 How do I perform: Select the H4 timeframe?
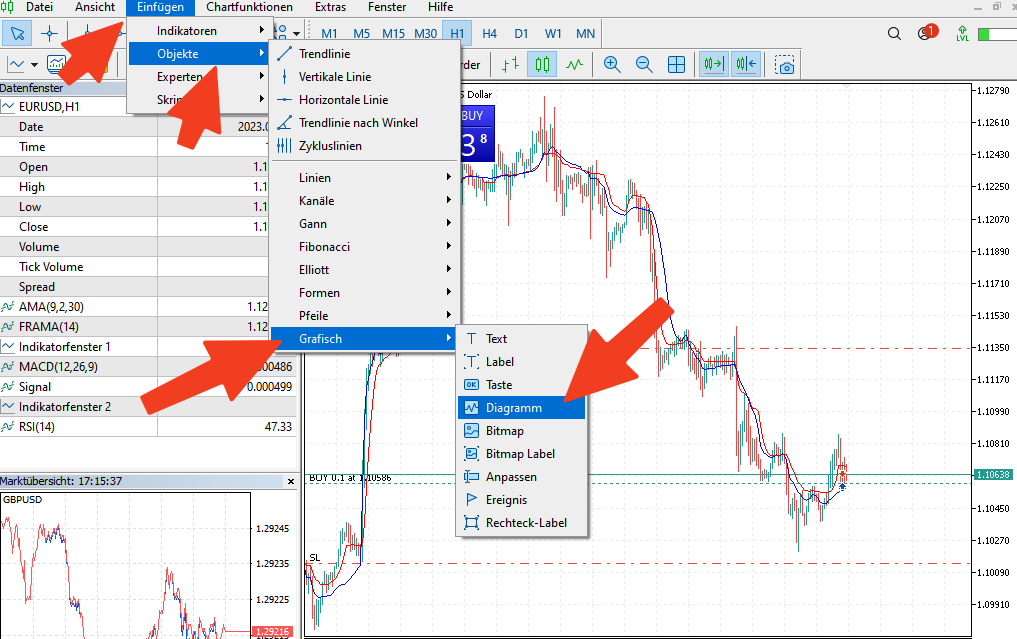click(488, 32)
